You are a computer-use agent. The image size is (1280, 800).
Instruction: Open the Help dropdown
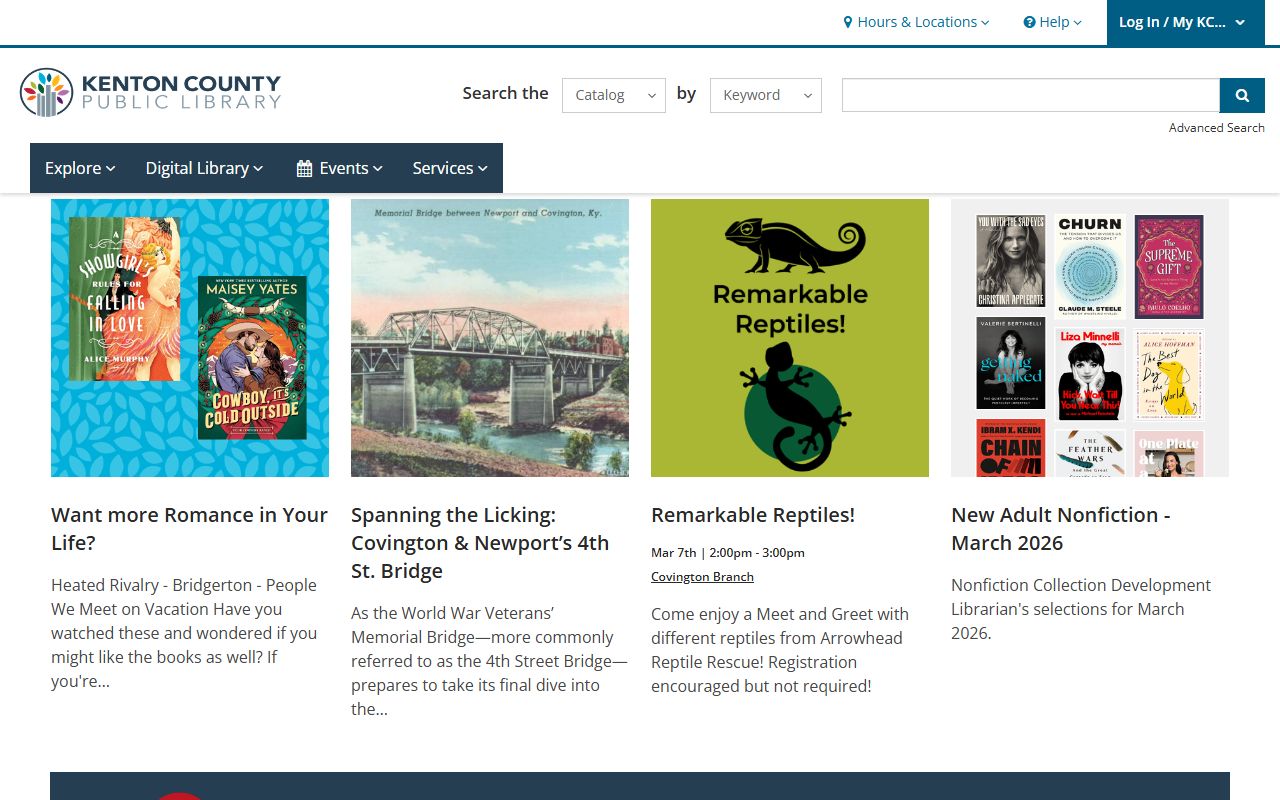1052,22
